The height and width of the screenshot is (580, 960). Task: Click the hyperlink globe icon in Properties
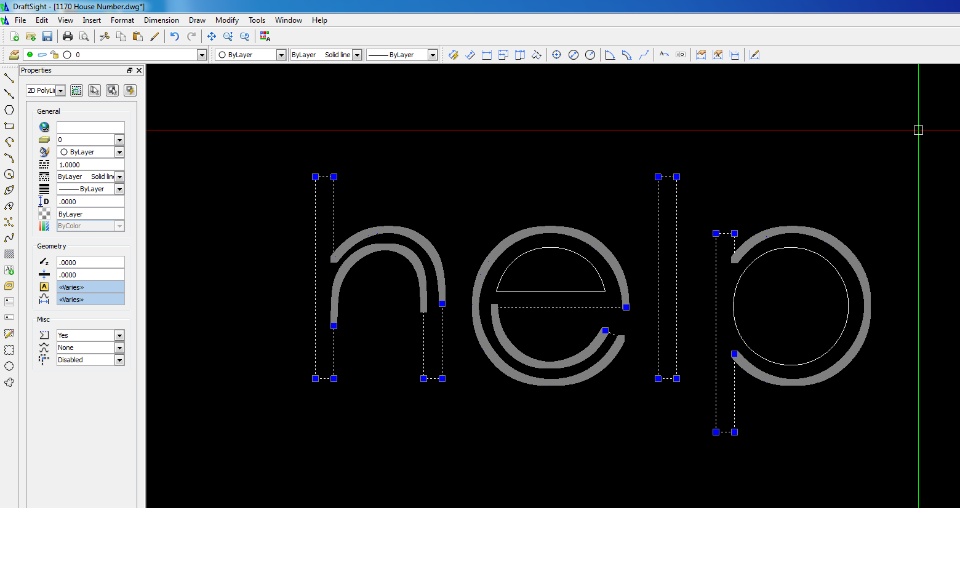[44, 127]
